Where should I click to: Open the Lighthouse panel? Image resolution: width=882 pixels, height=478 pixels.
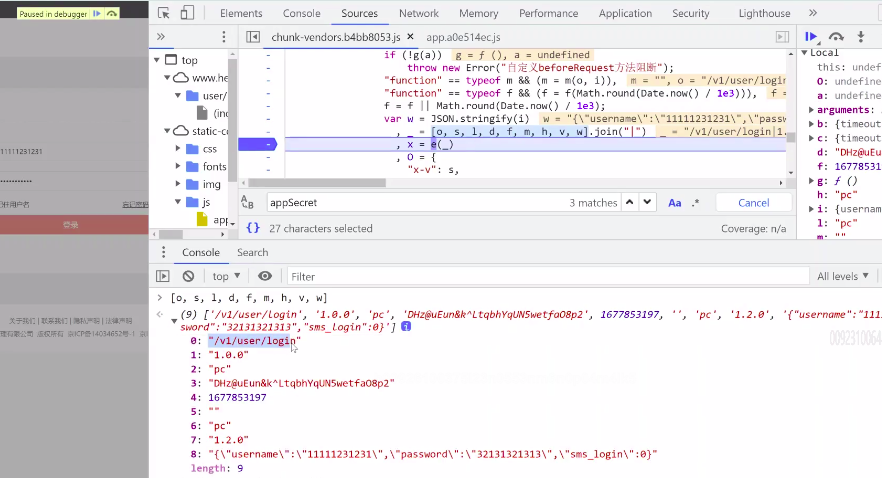[x=764, y=13]
